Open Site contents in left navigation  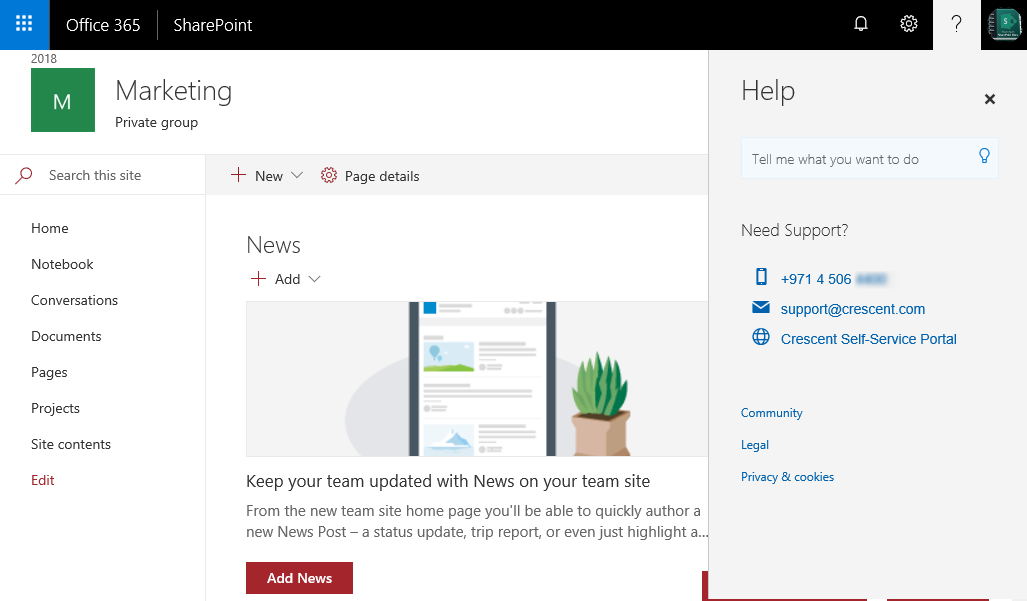pyautogui.click(x=71, y=444)
